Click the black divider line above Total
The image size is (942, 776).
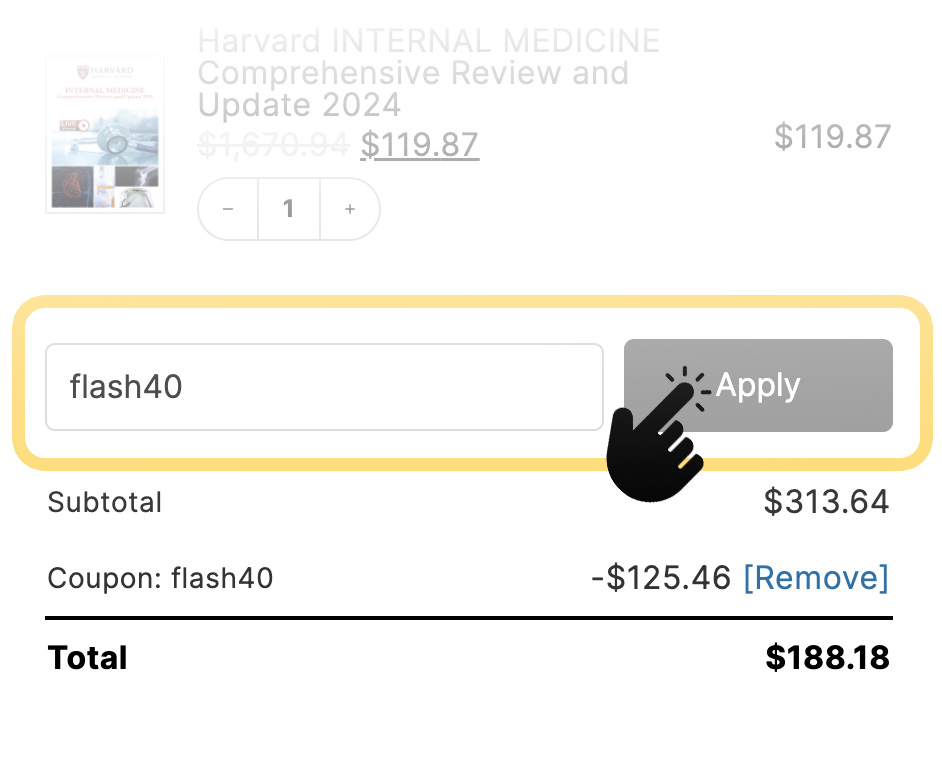pyautogui.click(x=469, y=618)
